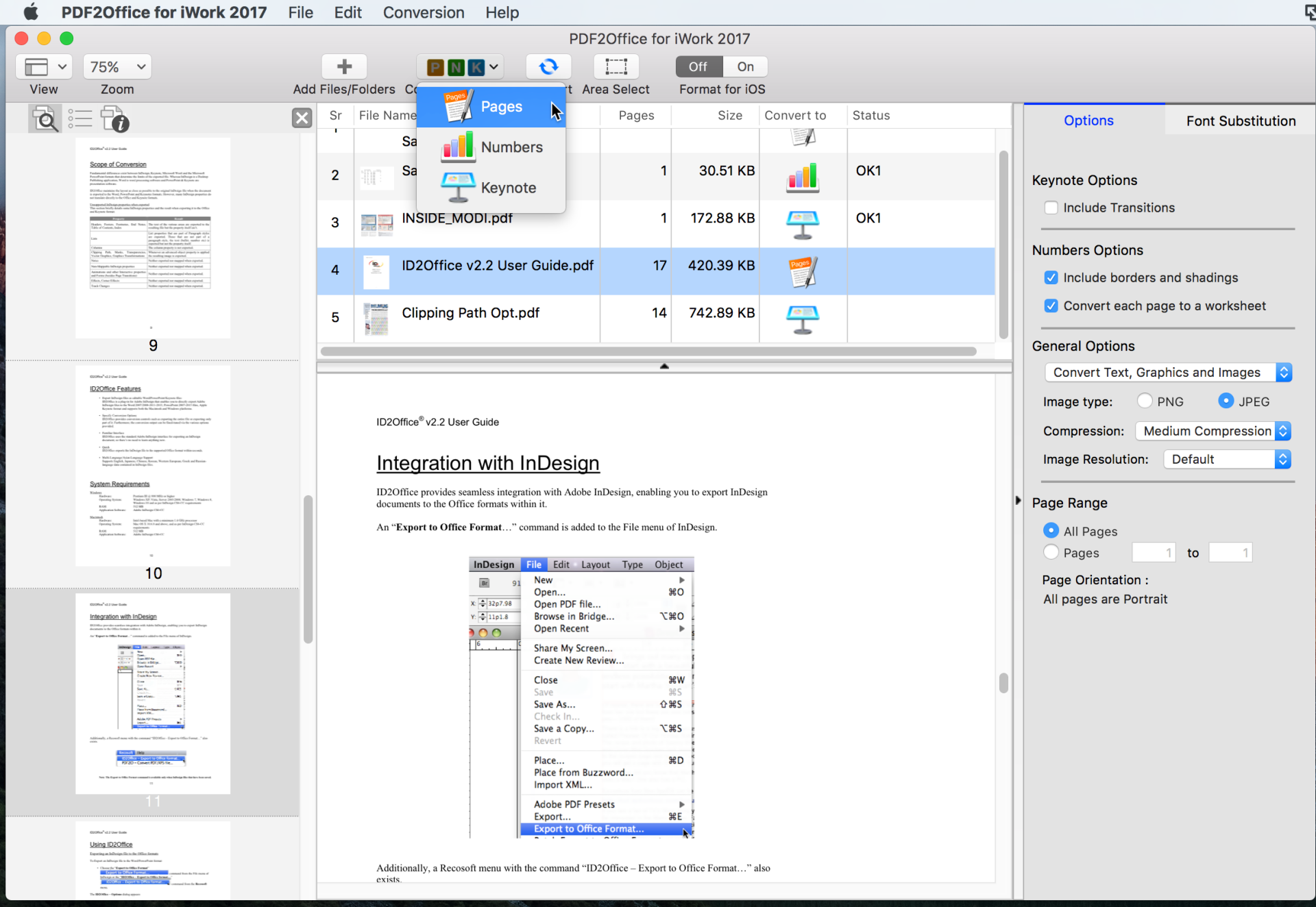Screen dimensions: 1316x907
Task: Click the page range start field
Action: [x=1154, y=552]
